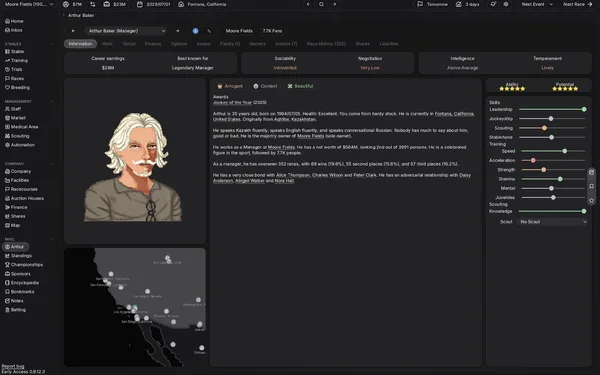Open Breeding in the sidebar
Image resolution: width=600 pixels, height=375 pixels.
click(x=17, y=87)
